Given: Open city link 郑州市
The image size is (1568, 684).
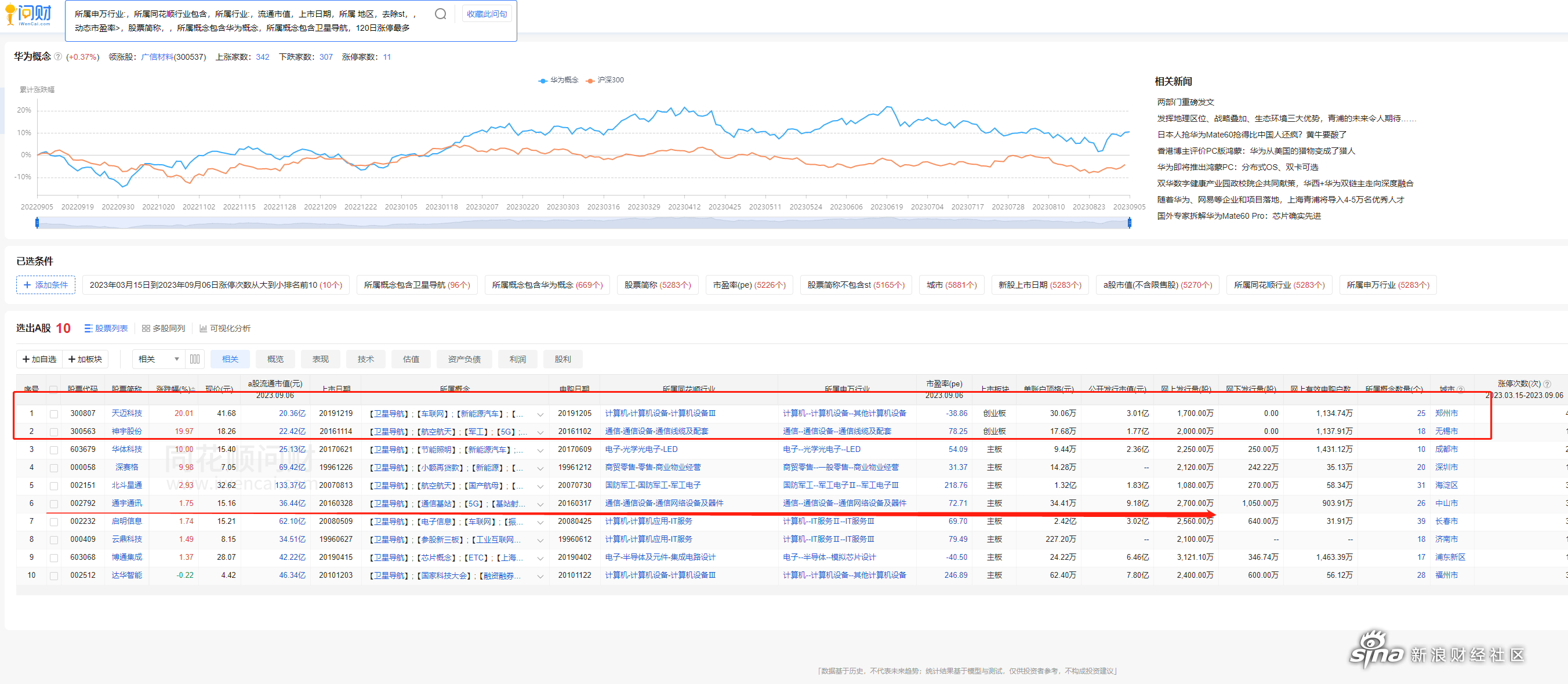Looking at the screenshot, I should click(1446, 414).
